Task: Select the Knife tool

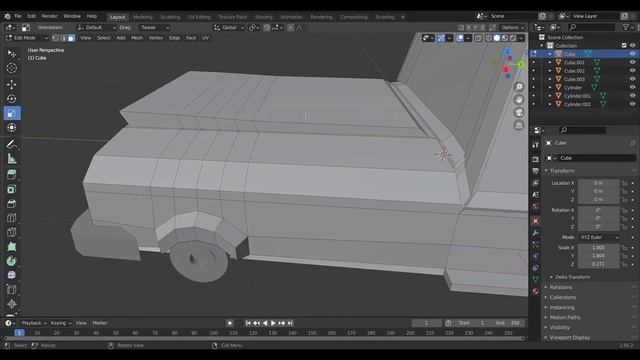Action: point(11,232)
